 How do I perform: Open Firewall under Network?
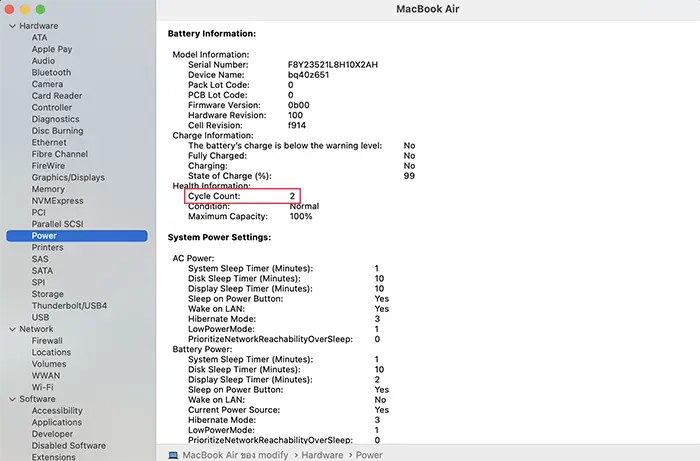click(x=47, y=341)
